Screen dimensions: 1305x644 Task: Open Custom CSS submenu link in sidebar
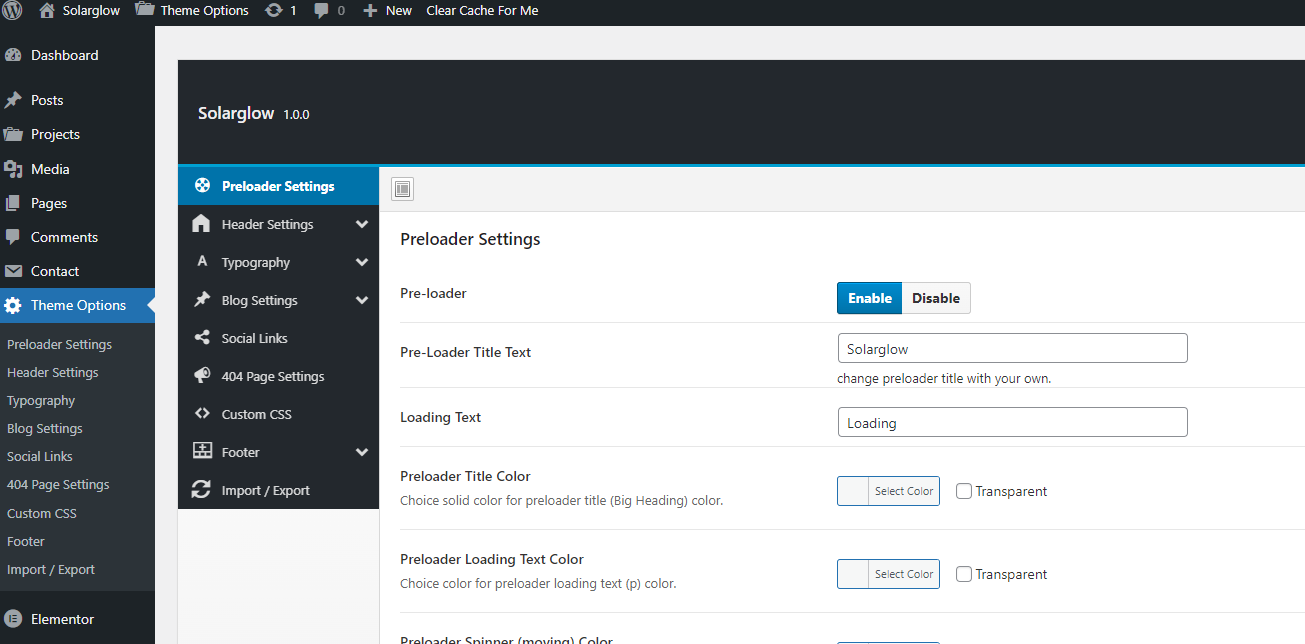(x=42, y=513)
